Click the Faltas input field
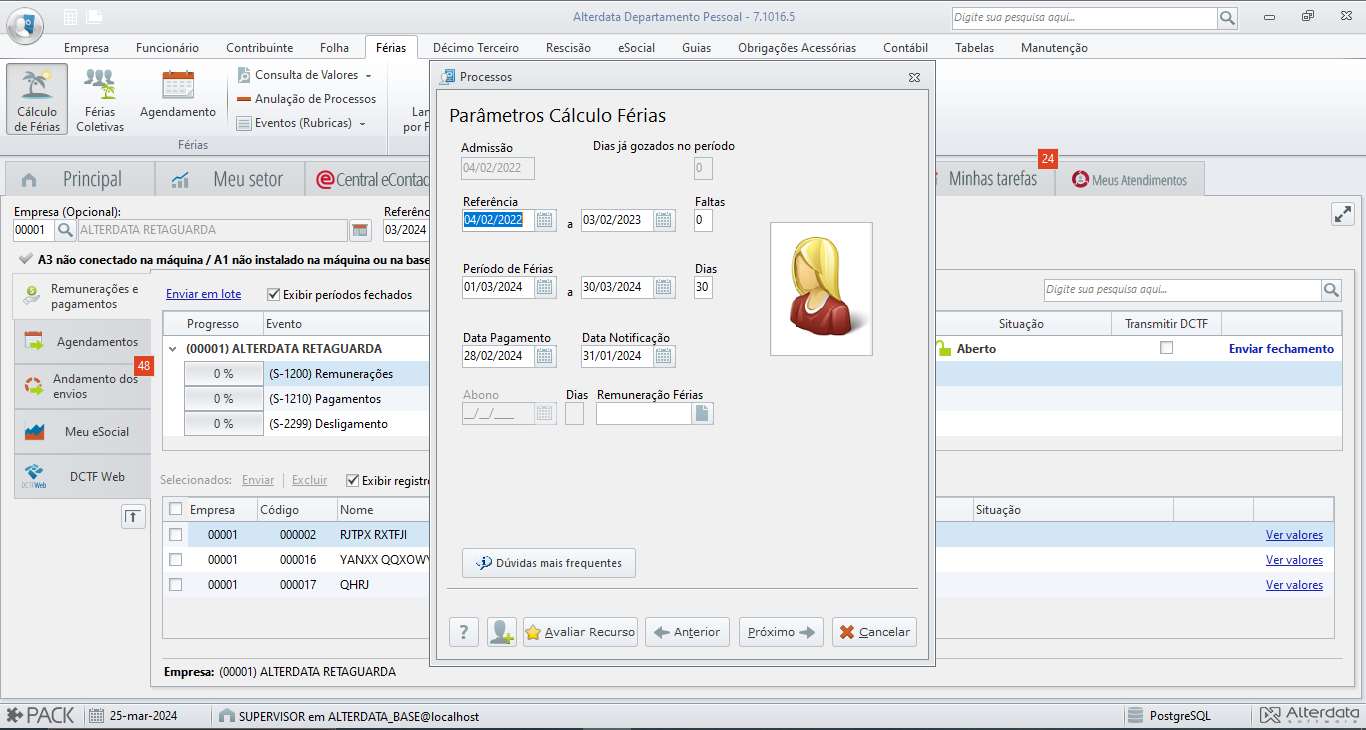The image size is (1366, 730). point(703,220)
